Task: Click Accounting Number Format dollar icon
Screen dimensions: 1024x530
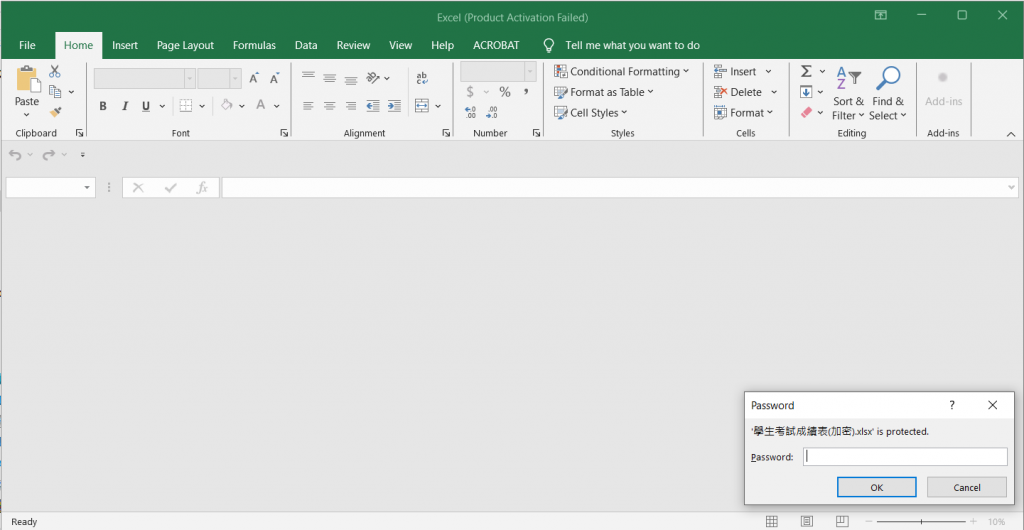Action: [x=470, y=92]
